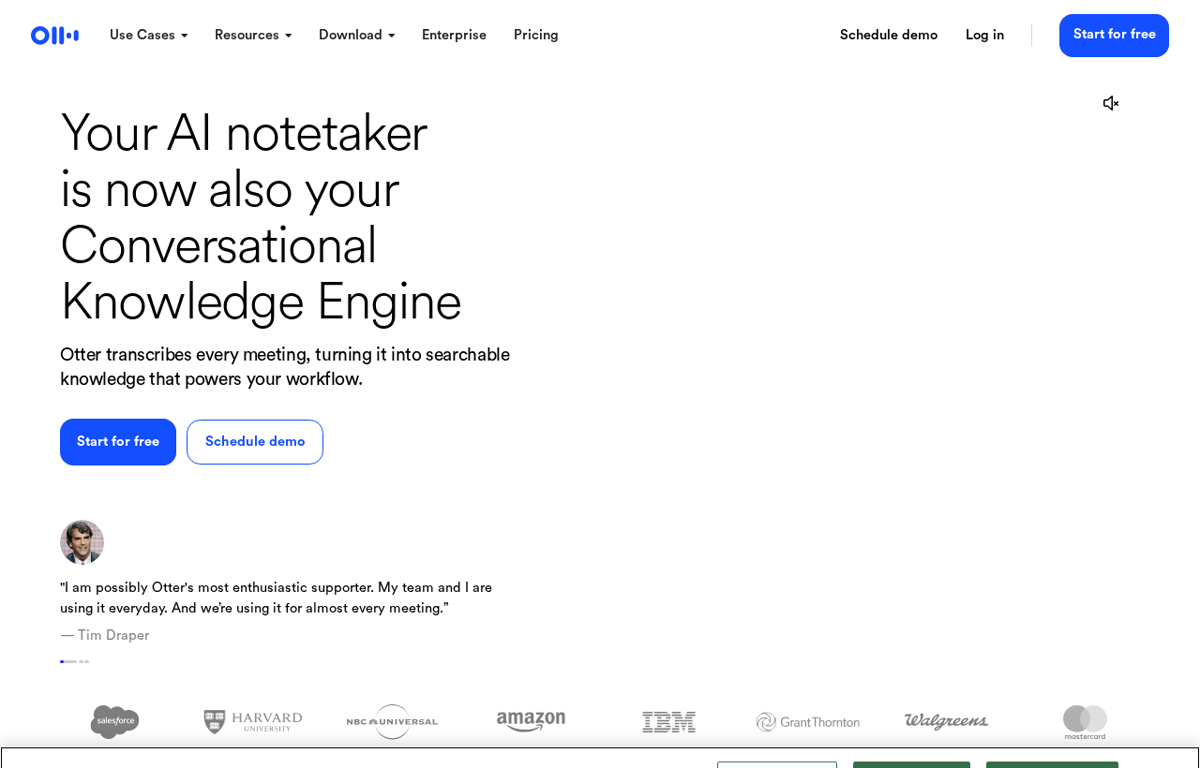Expand the Use Cases menu
The image size is (1200, 768).
[149, 35]
